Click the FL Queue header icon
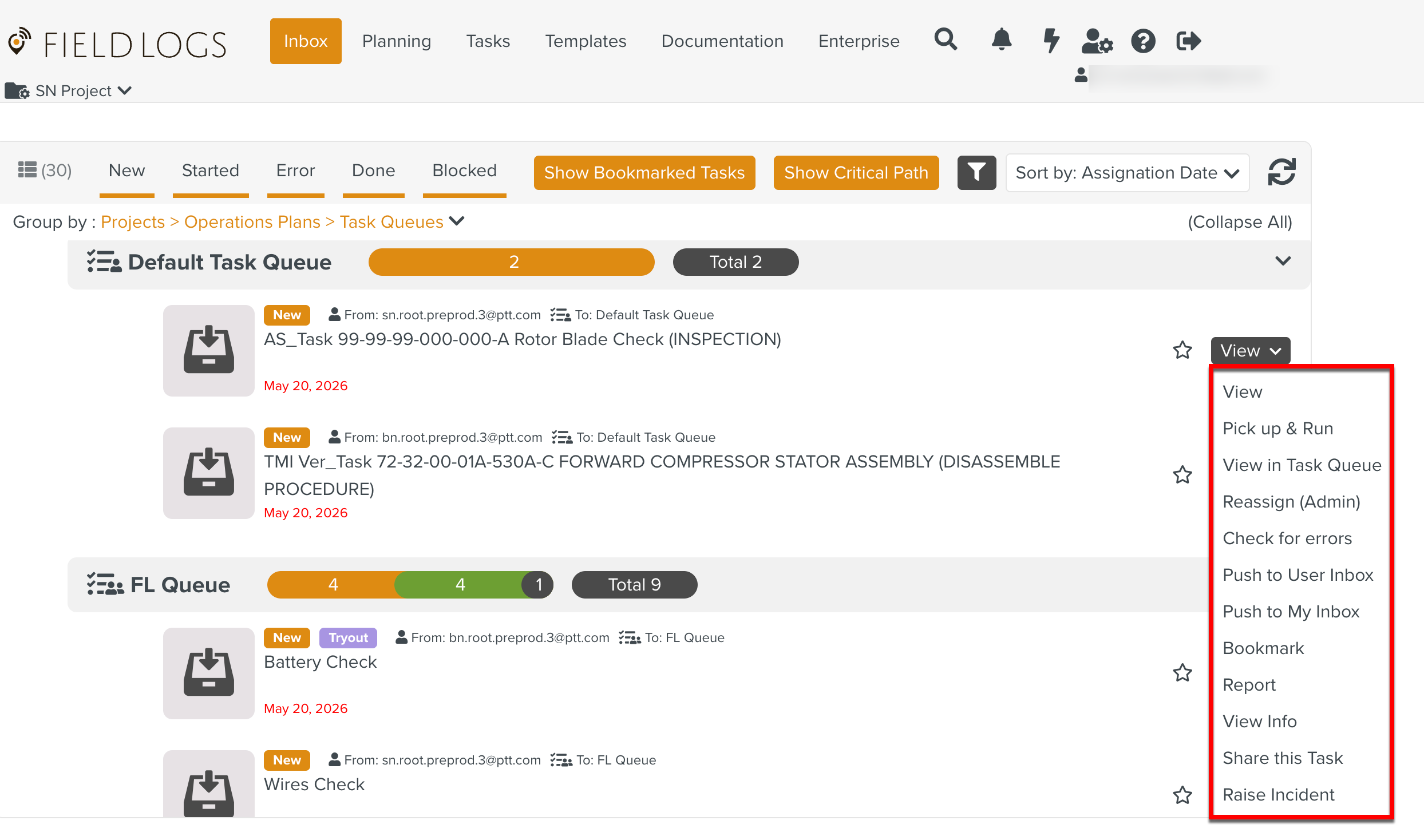This screenshot has width=1424, height=840. point(105,584)
